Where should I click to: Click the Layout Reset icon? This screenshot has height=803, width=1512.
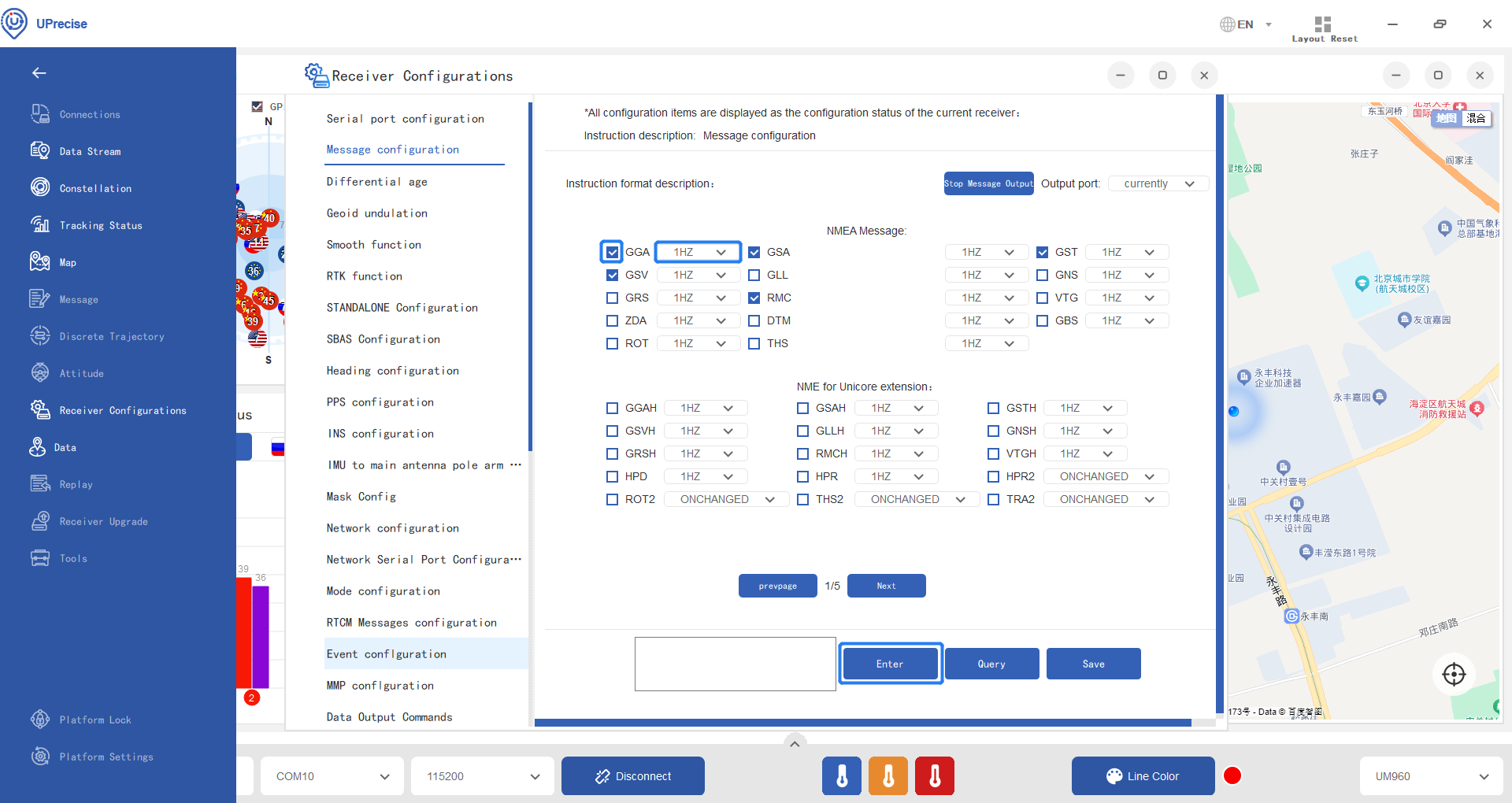click(1323, 24)
